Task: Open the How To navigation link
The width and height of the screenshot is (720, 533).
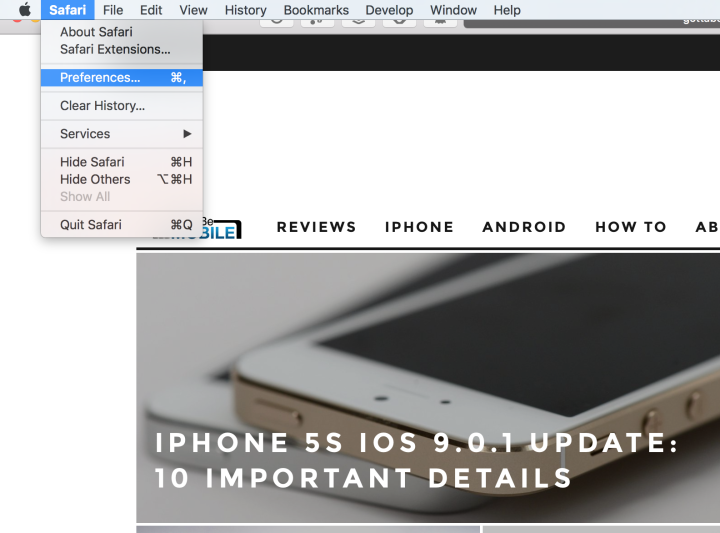Action: click(630, 227)
